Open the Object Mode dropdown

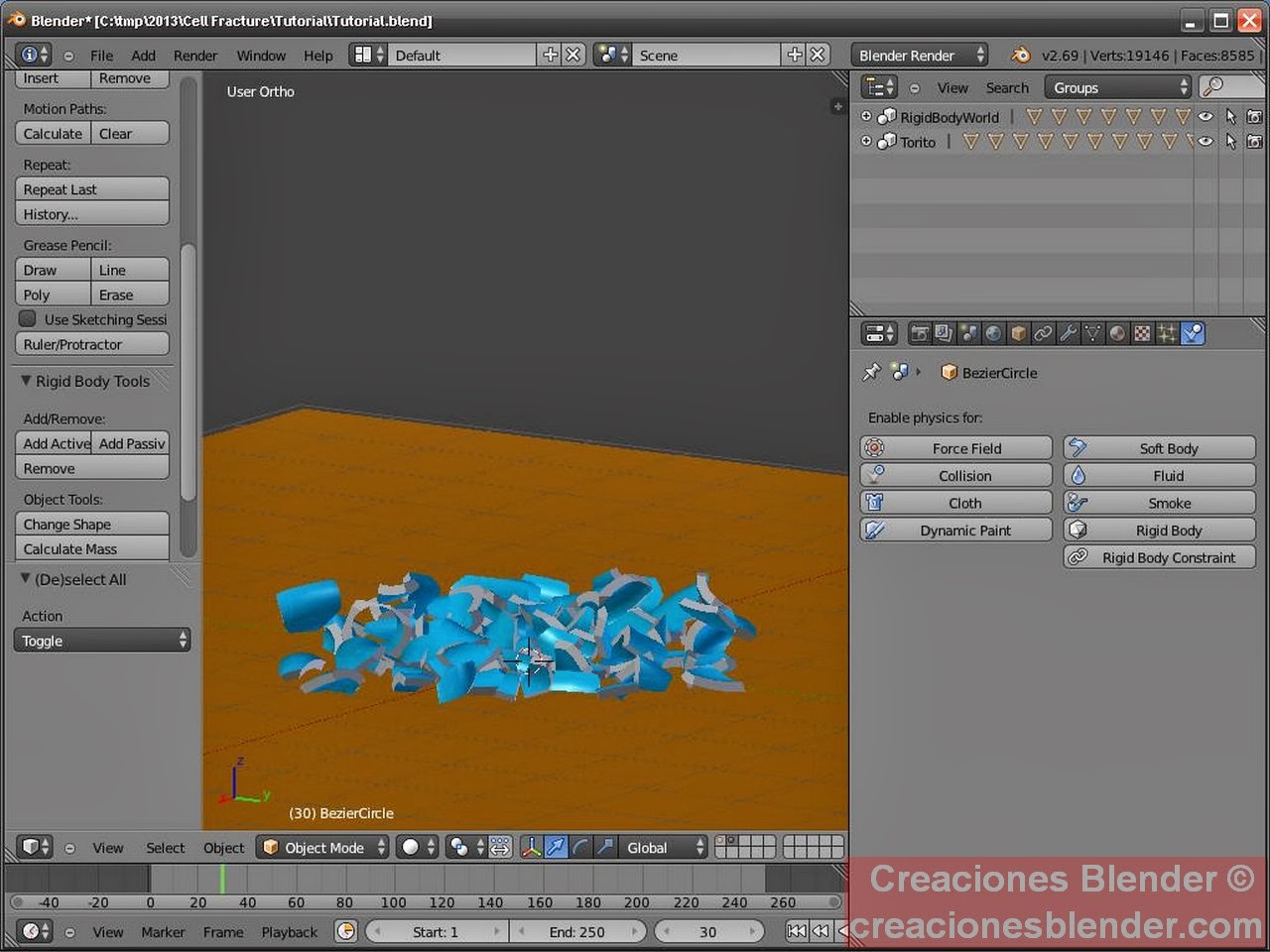(321, 847)
